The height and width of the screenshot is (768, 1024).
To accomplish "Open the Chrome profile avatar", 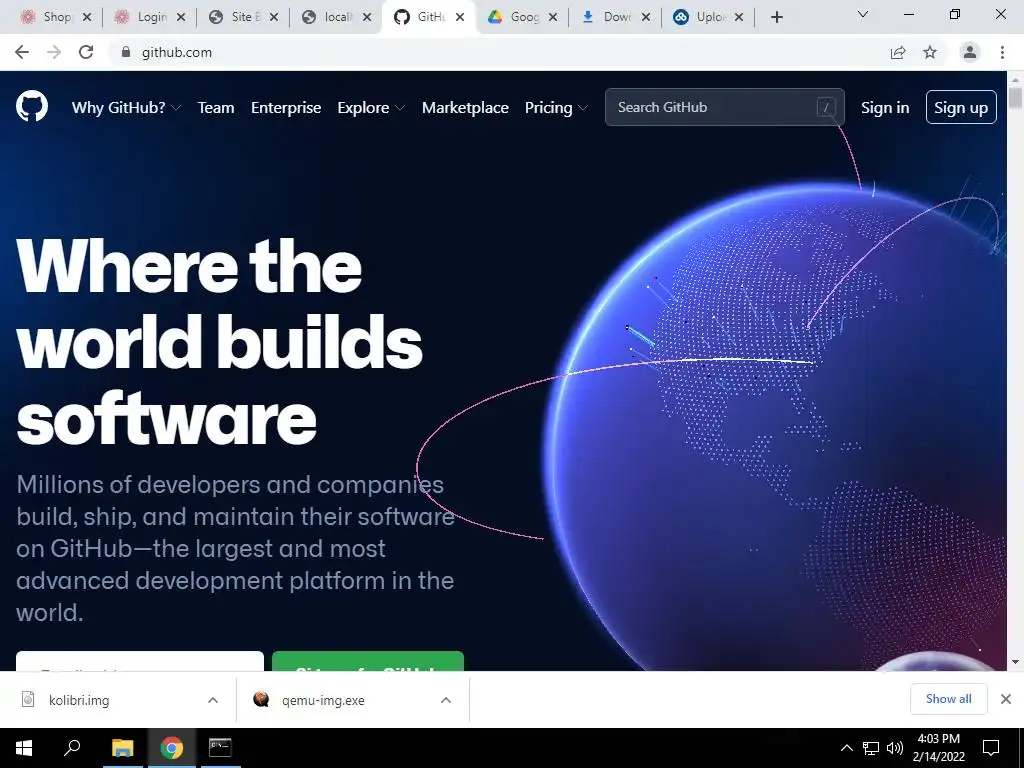I will [970, 52].
